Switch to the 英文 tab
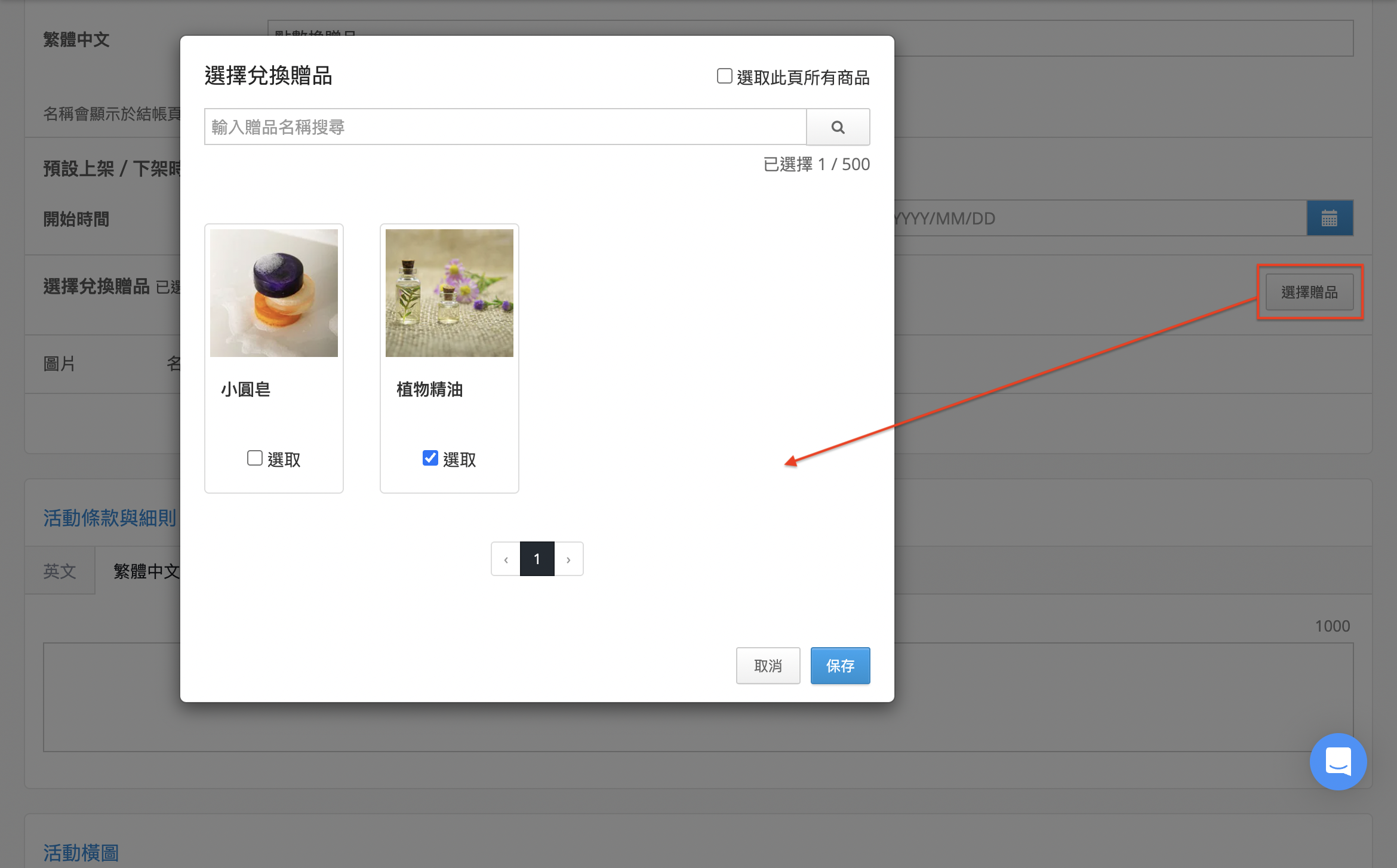The width and height of the screenshot is (1397, 868). [60, 571]
